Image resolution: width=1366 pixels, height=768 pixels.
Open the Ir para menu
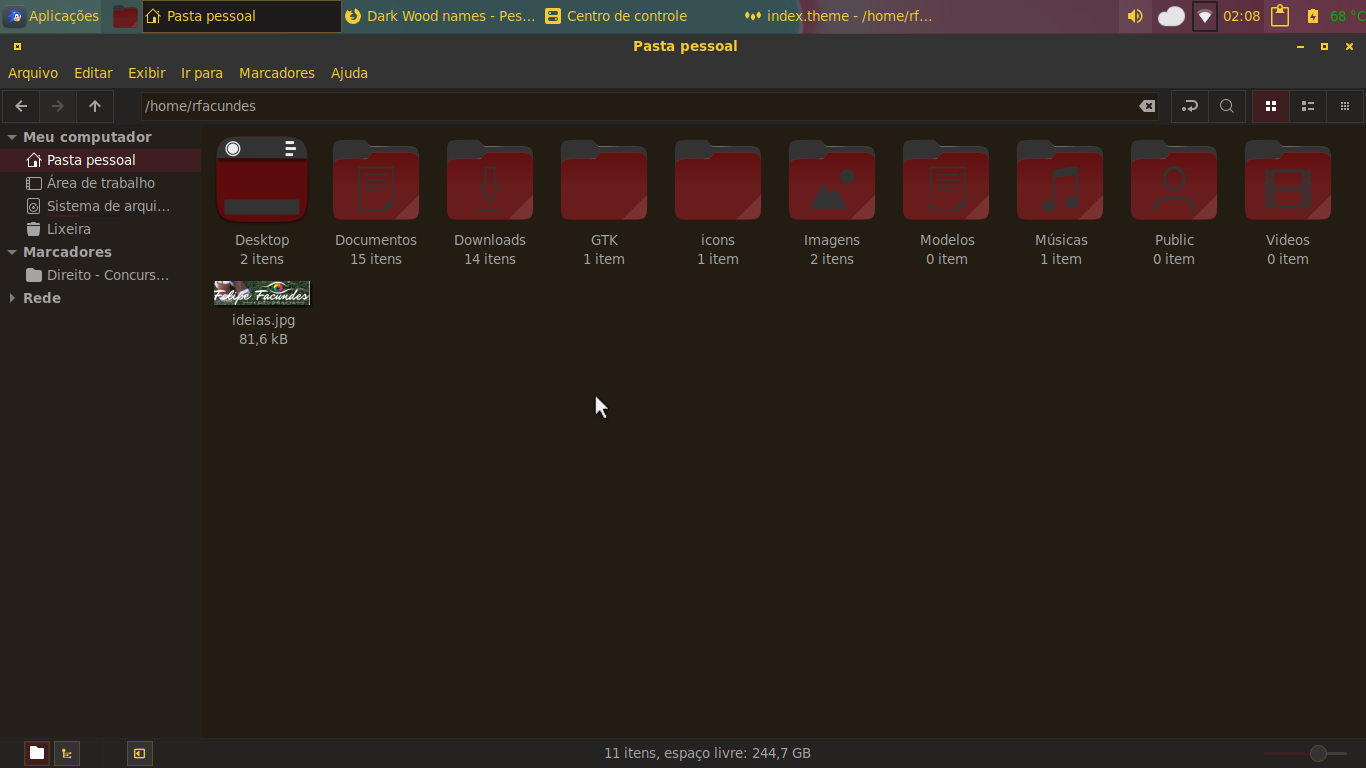point(202,73)
